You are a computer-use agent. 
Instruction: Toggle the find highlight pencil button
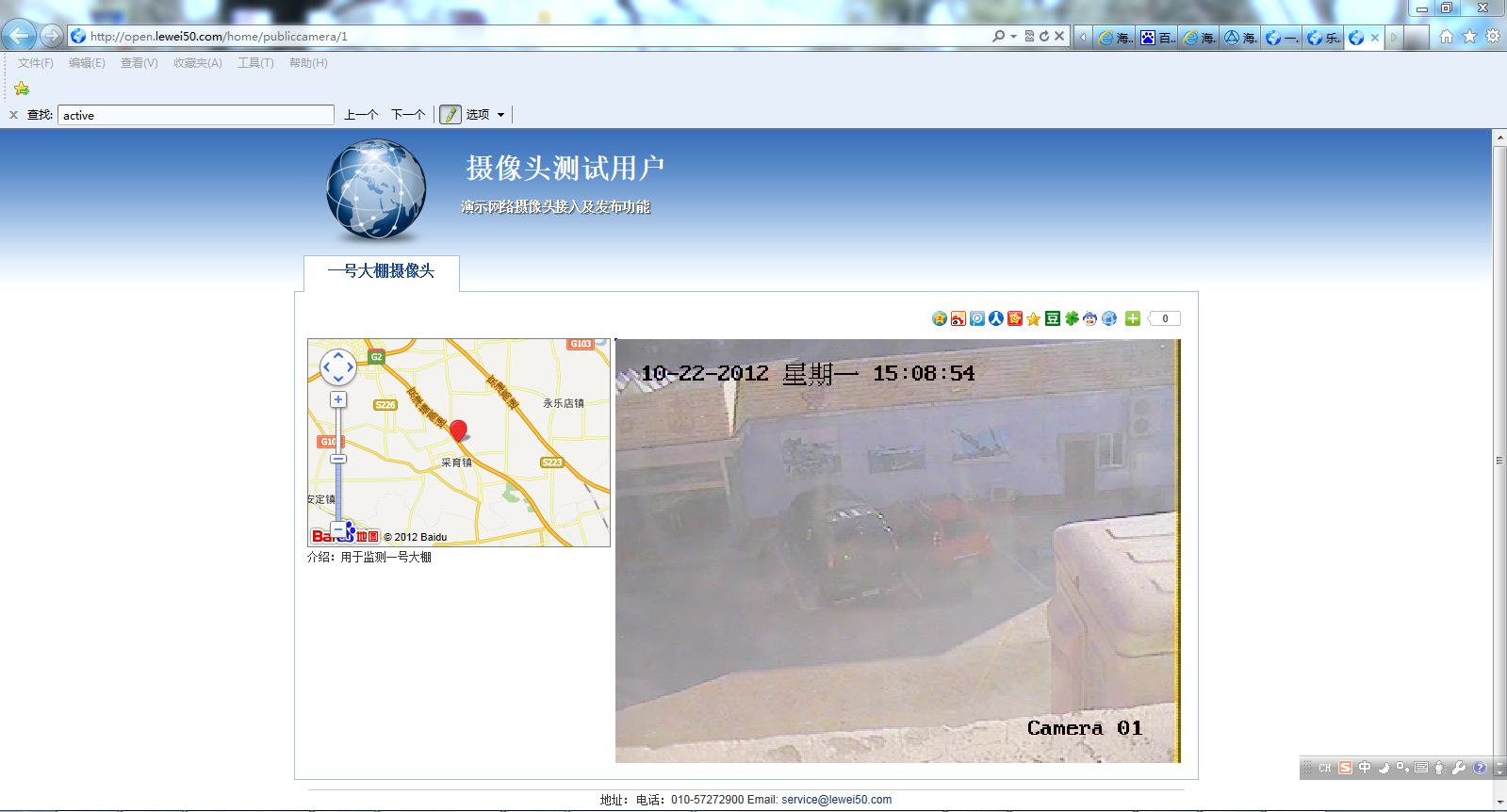coord(450,115)
